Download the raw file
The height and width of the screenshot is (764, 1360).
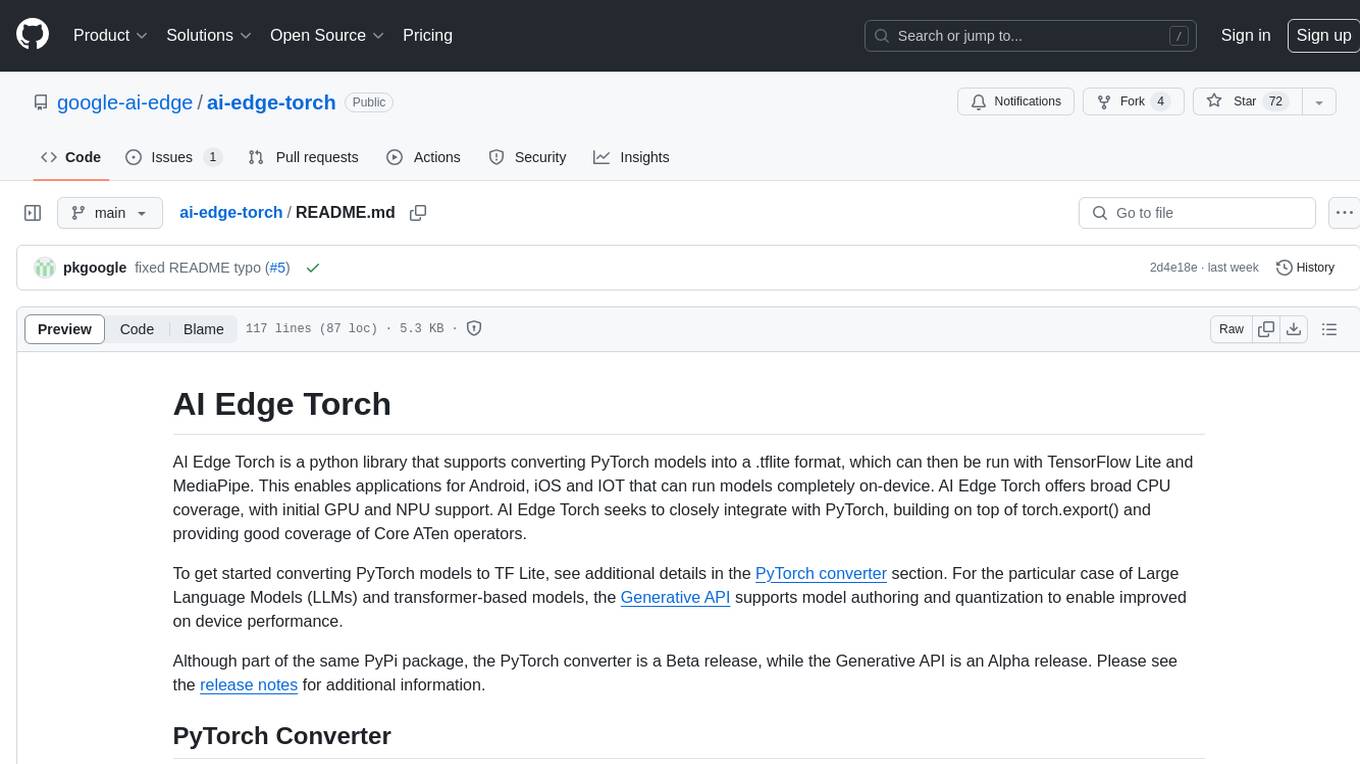1293,329
